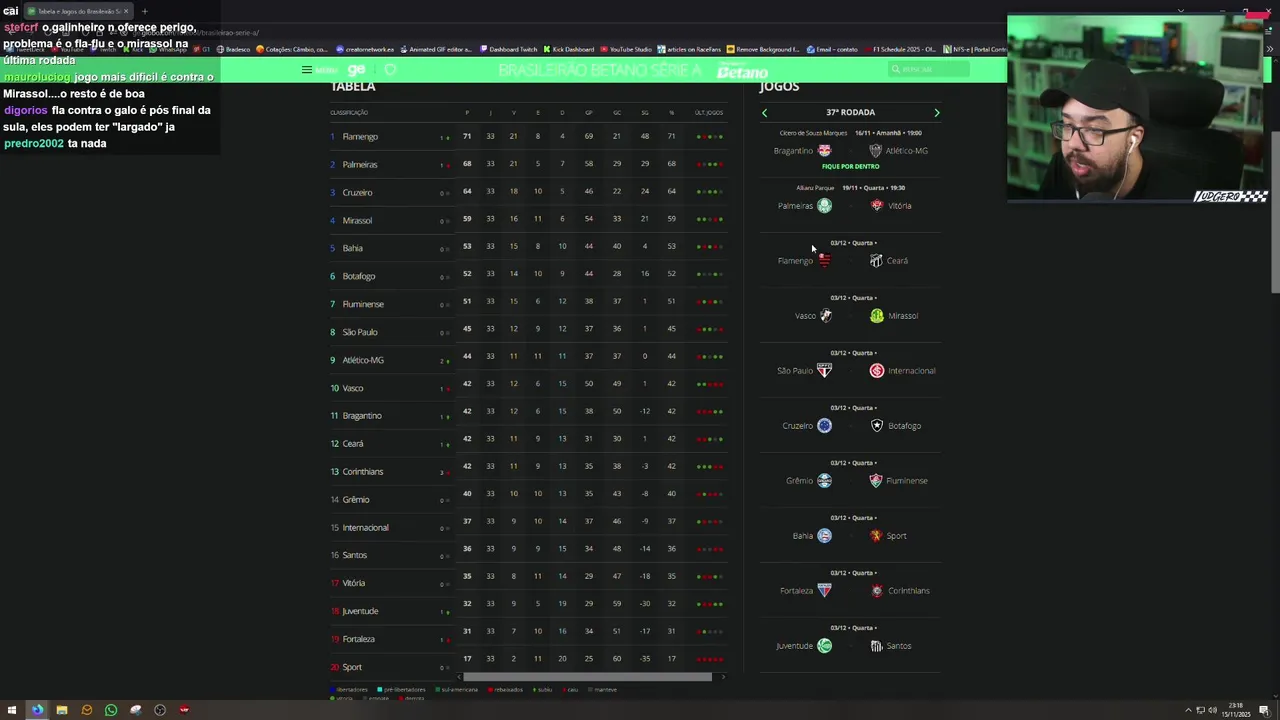The image size is (1280, 720).
Task: Click Palmeiras in the classification table
Action: (360, 165)
